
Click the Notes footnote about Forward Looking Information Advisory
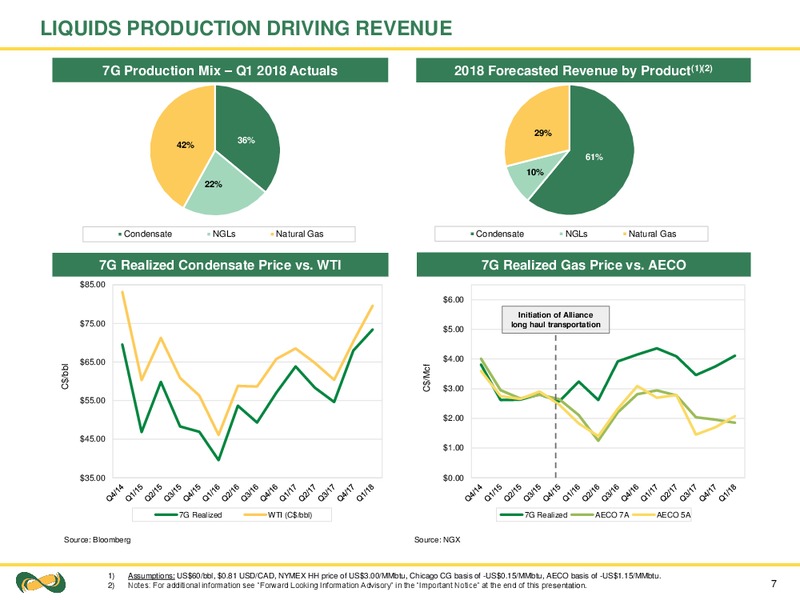coord(357,585)
